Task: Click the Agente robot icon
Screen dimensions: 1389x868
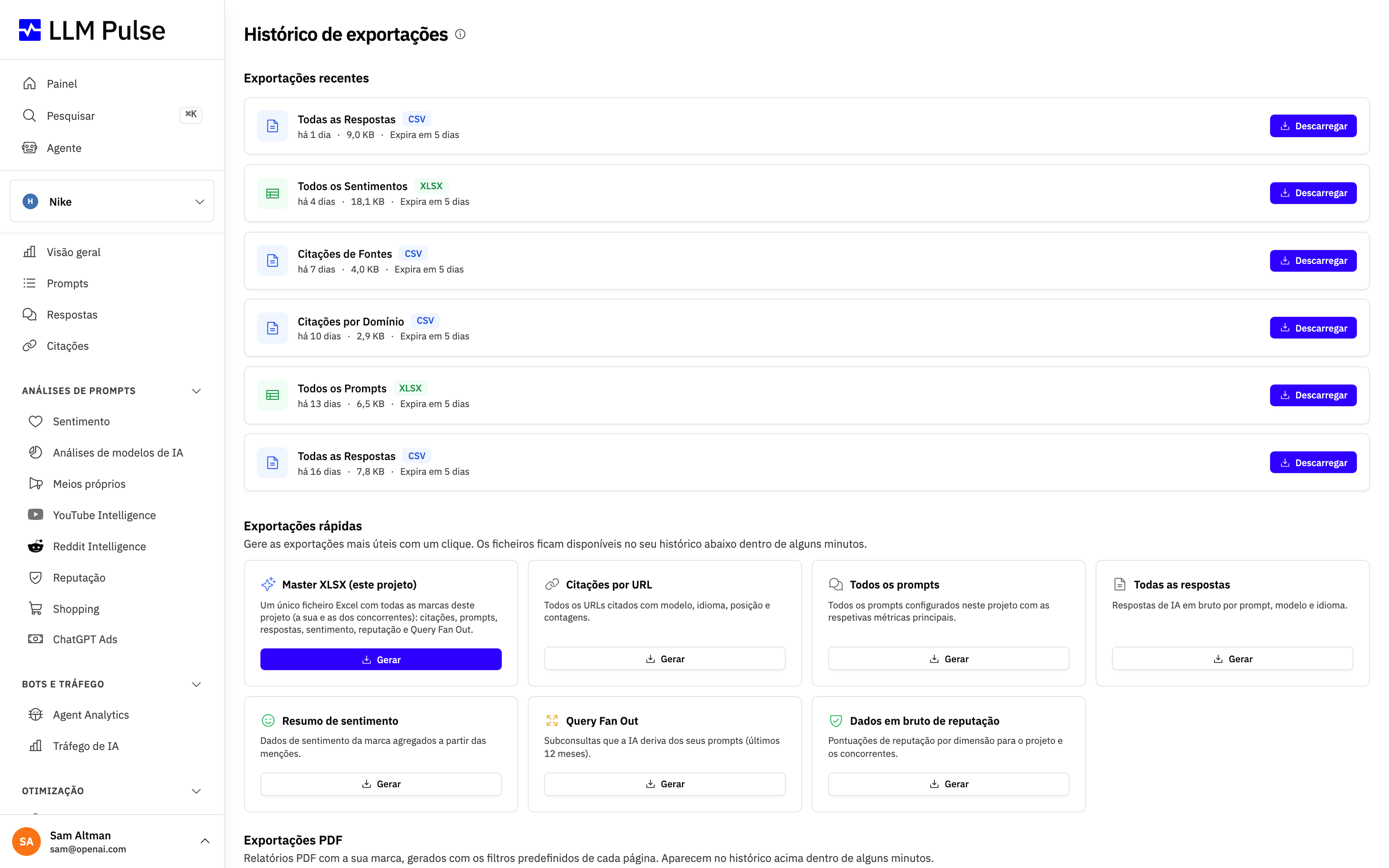Action: tap(30, 148)
